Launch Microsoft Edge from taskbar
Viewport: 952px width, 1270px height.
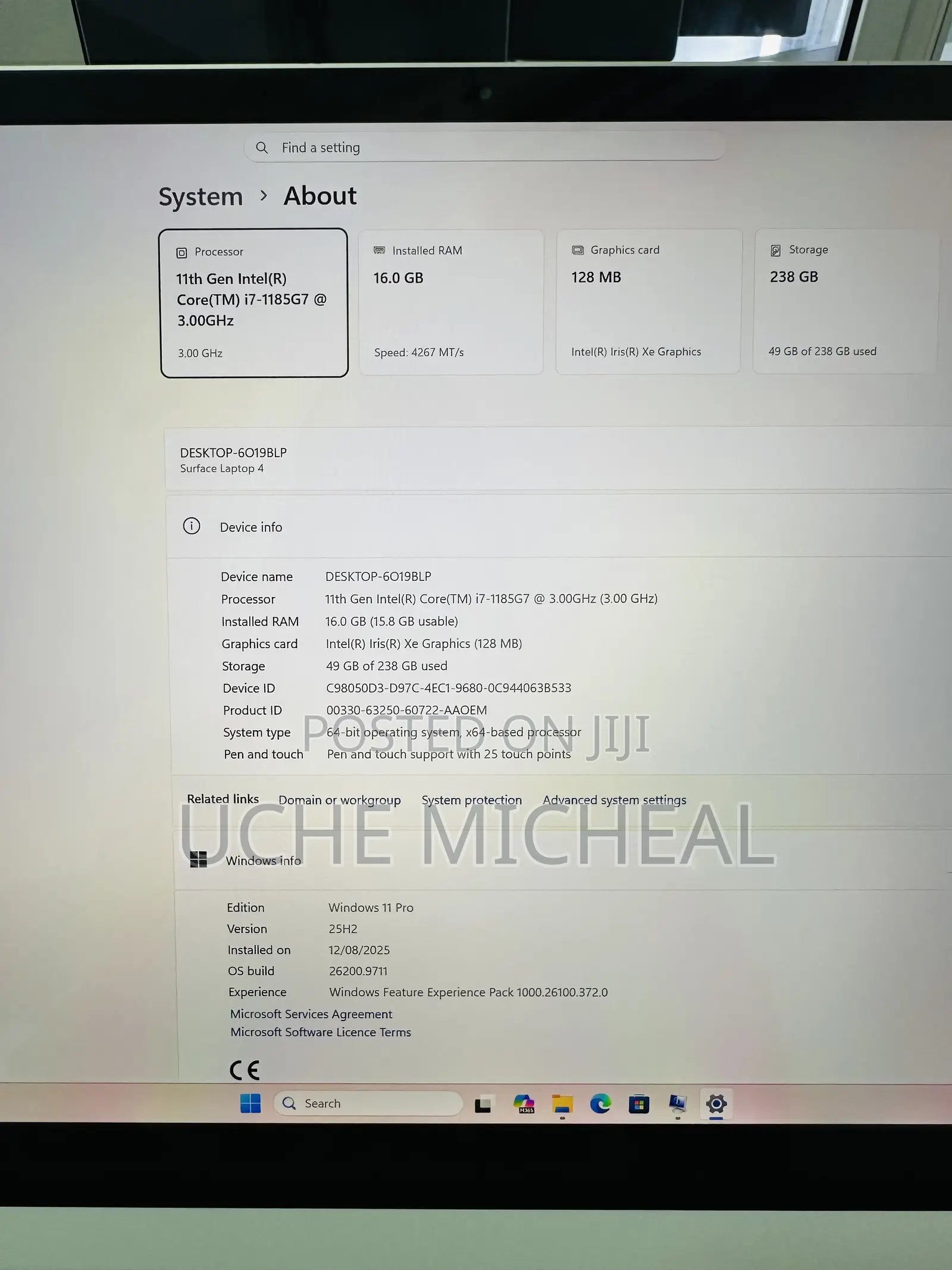[600, 1104]
